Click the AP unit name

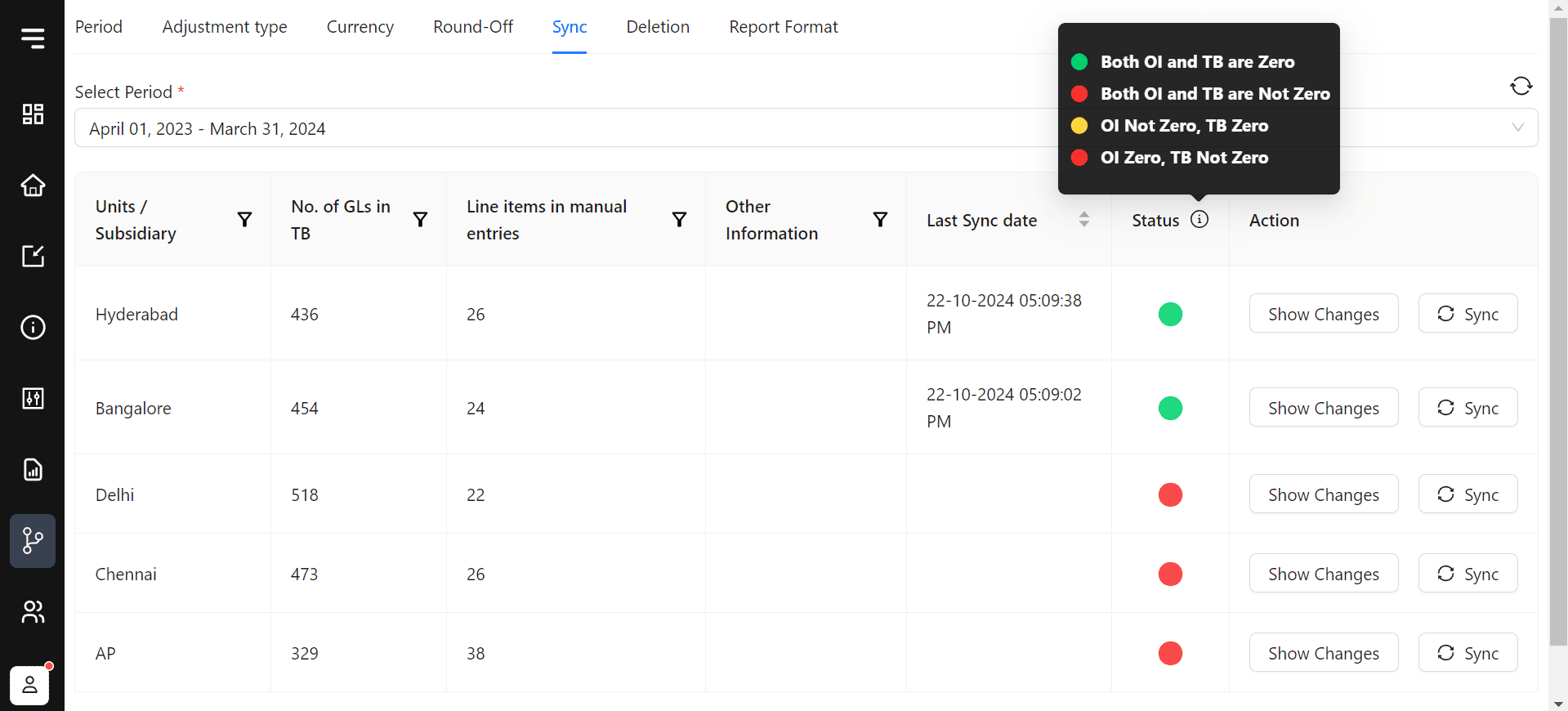coord(105,654)
